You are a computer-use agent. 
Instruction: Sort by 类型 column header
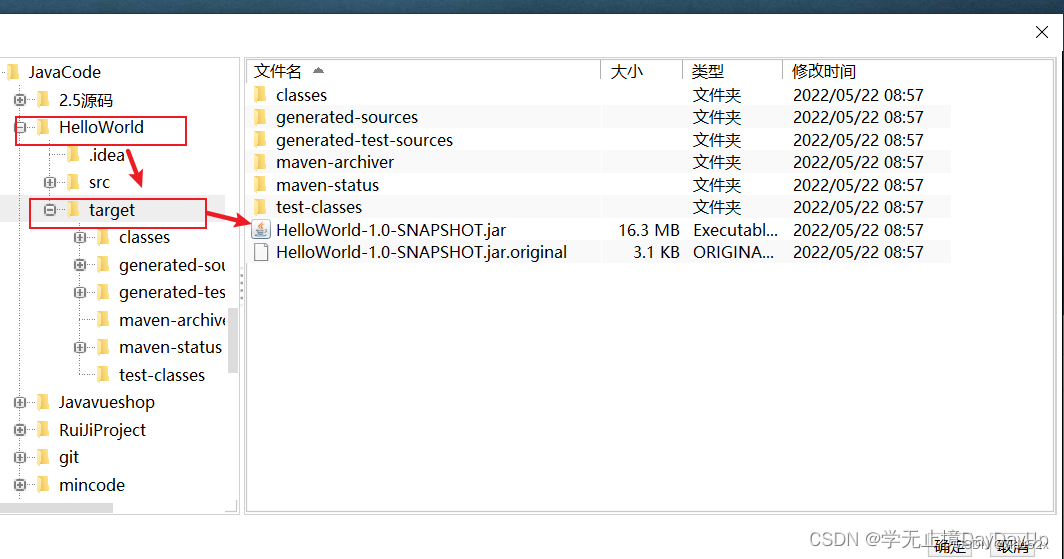coord(732,71)
